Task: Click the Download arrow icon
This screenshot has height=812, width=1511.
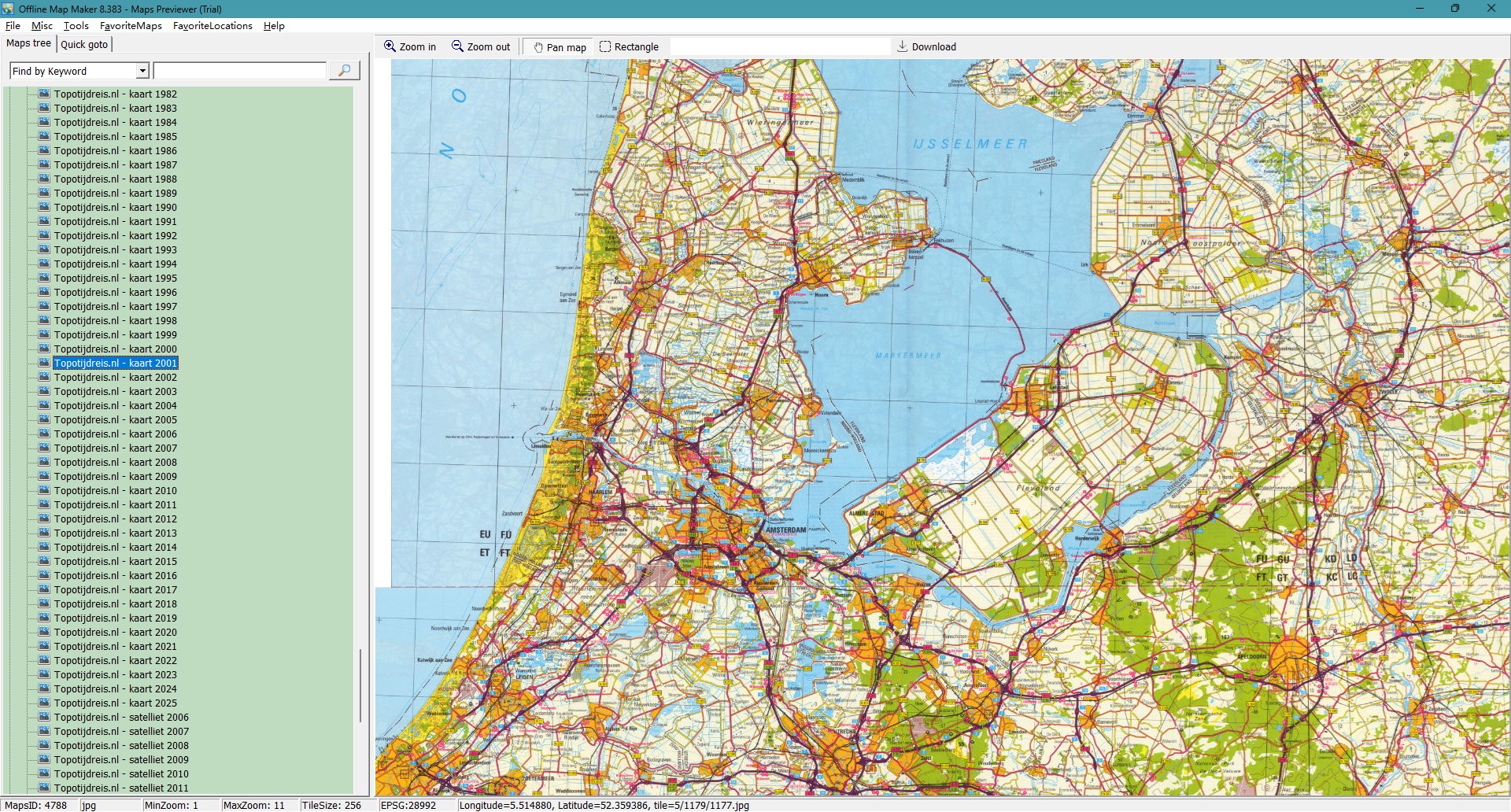Action: [903, 46]
